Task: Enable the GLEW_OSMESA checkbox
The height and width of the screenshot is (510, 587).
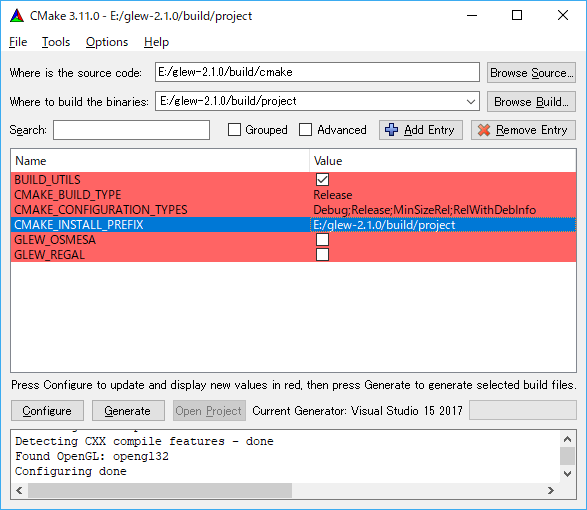Action: tap(322, 240)
